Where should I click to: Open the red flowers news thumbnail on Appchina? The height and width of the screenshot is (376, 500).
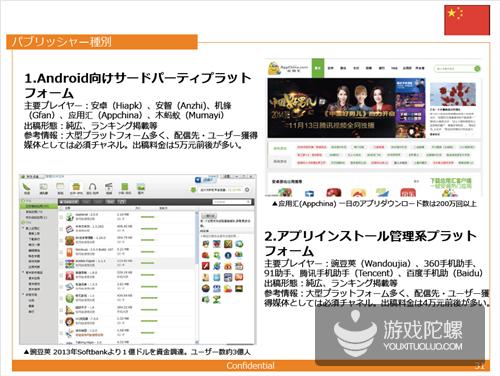coord(453,95)
